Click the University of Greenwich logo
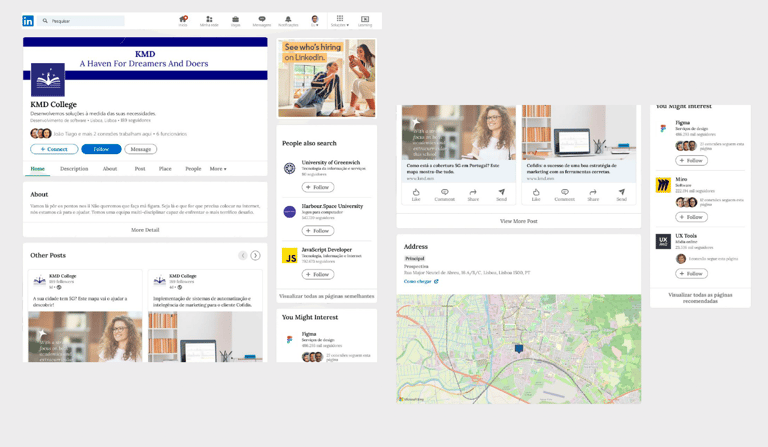 [x=289, y=168]
